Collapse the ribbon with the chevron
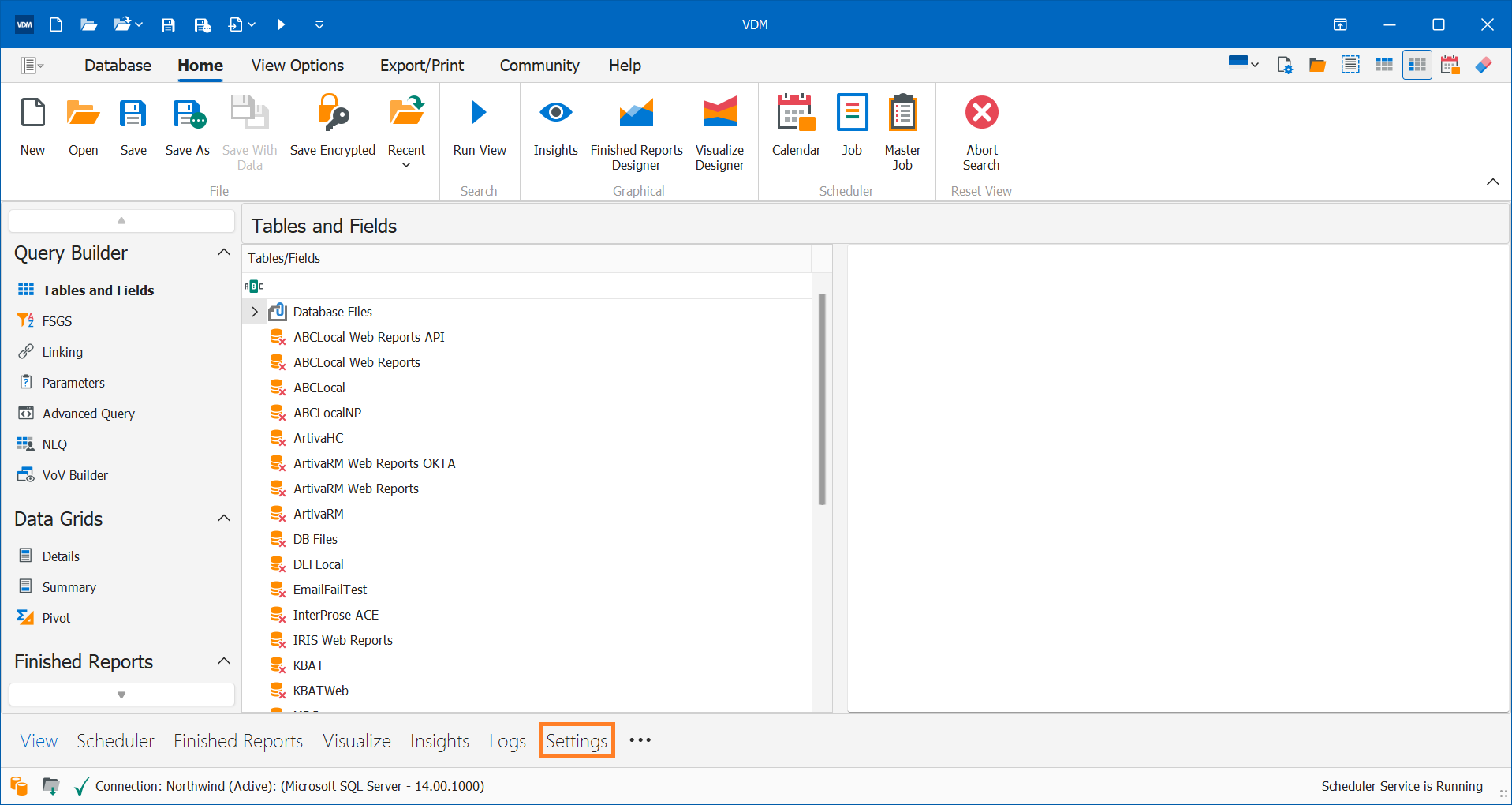1512x805 pixels. click(1492, 182)
